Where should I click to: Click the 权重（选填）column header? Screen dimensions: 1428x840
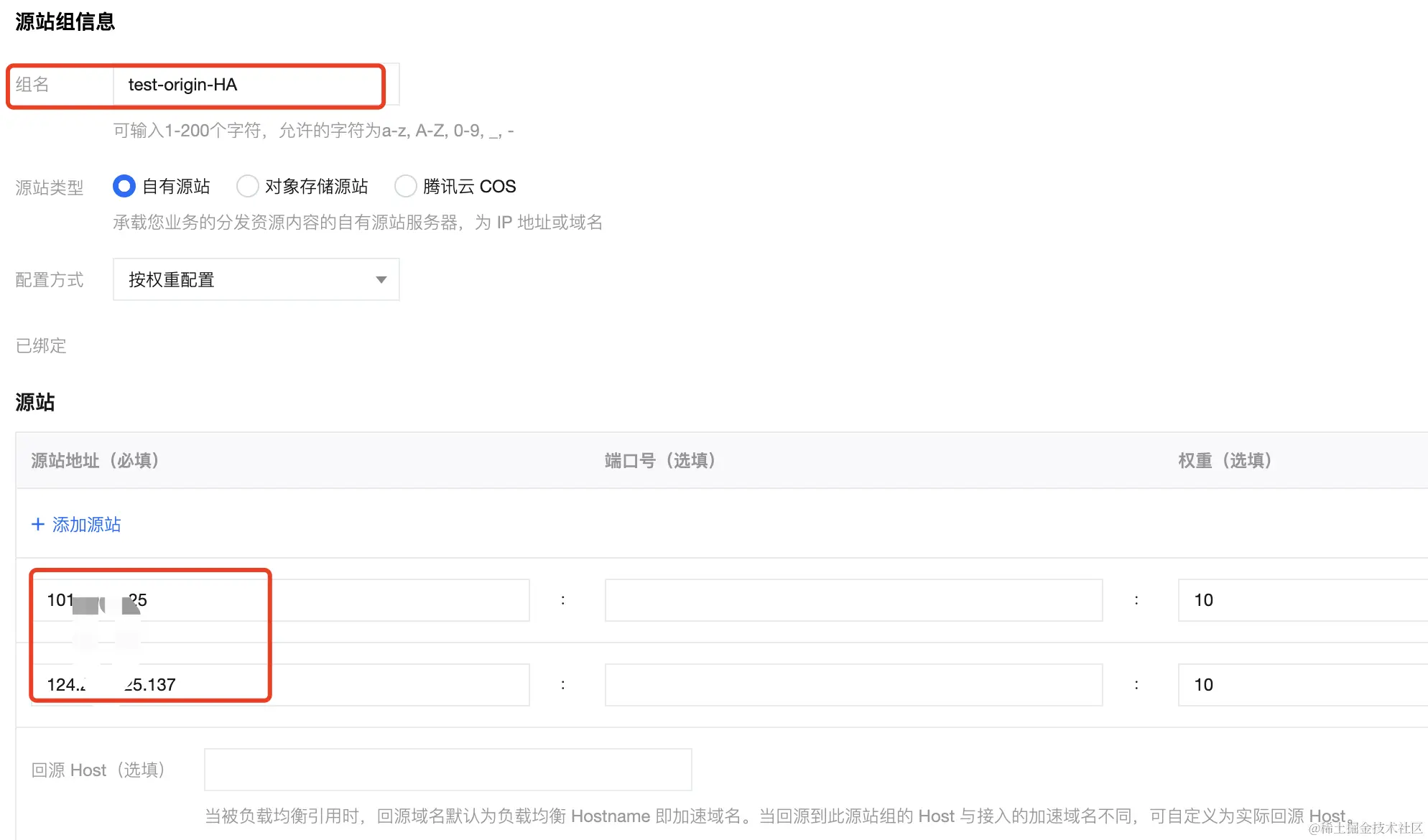click(1225, 461)
